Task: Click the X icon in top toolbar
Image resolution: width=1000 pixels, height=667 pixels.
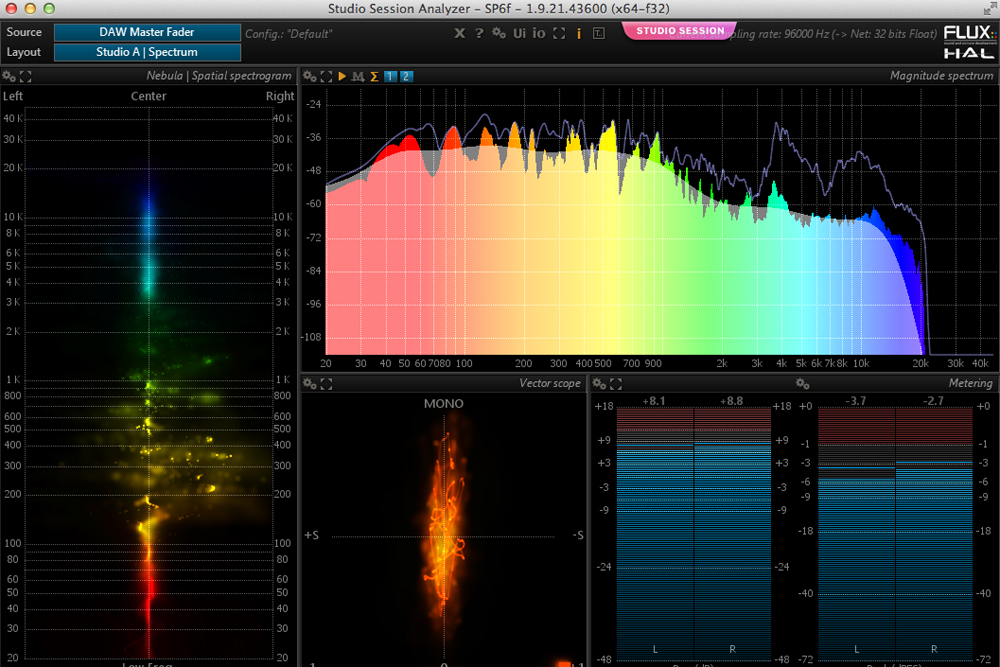Action: (459, 34)
